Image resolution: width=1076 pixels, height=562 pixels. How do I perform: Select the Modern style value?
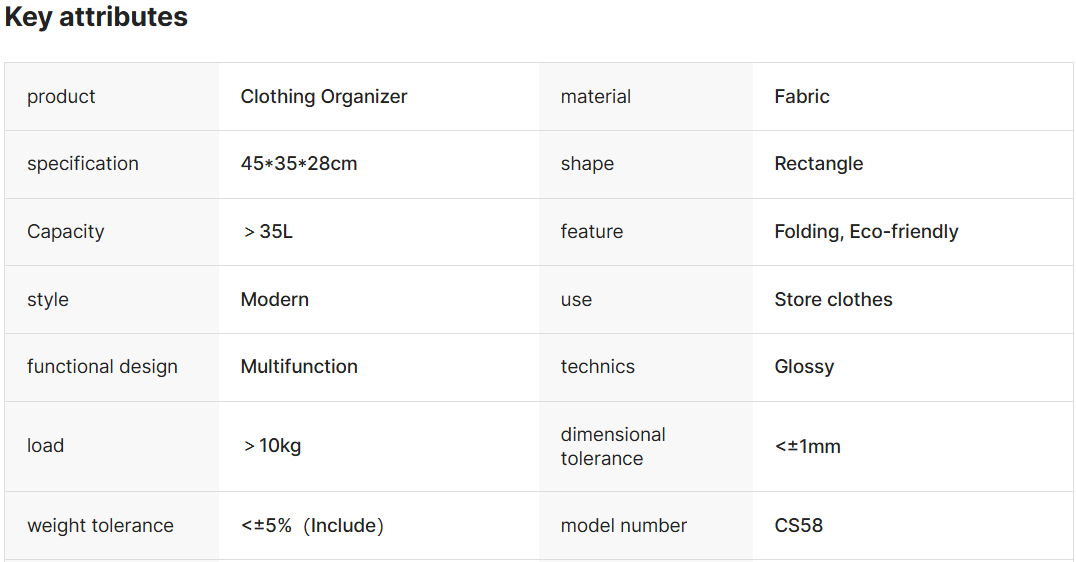[x=275, y=300]
